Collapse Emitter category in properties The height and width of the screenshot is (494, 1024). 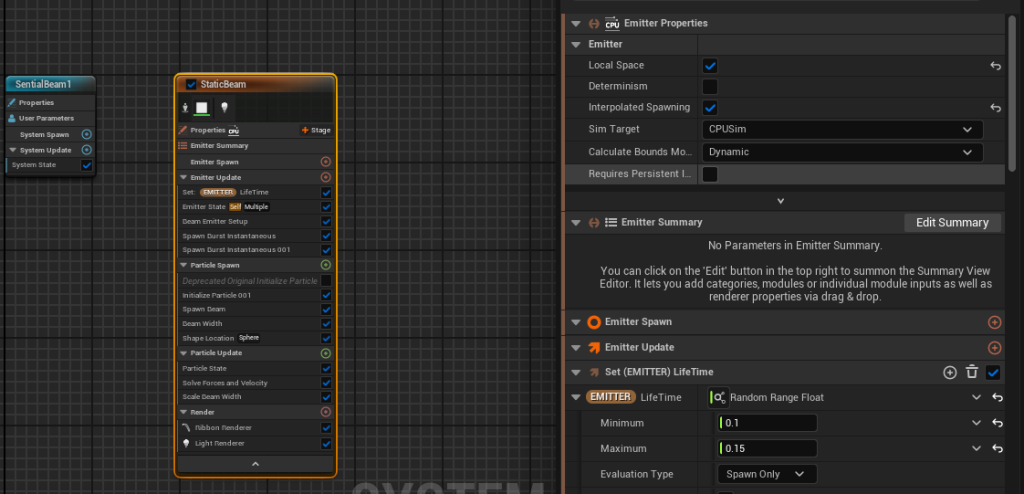click(575, 44)
